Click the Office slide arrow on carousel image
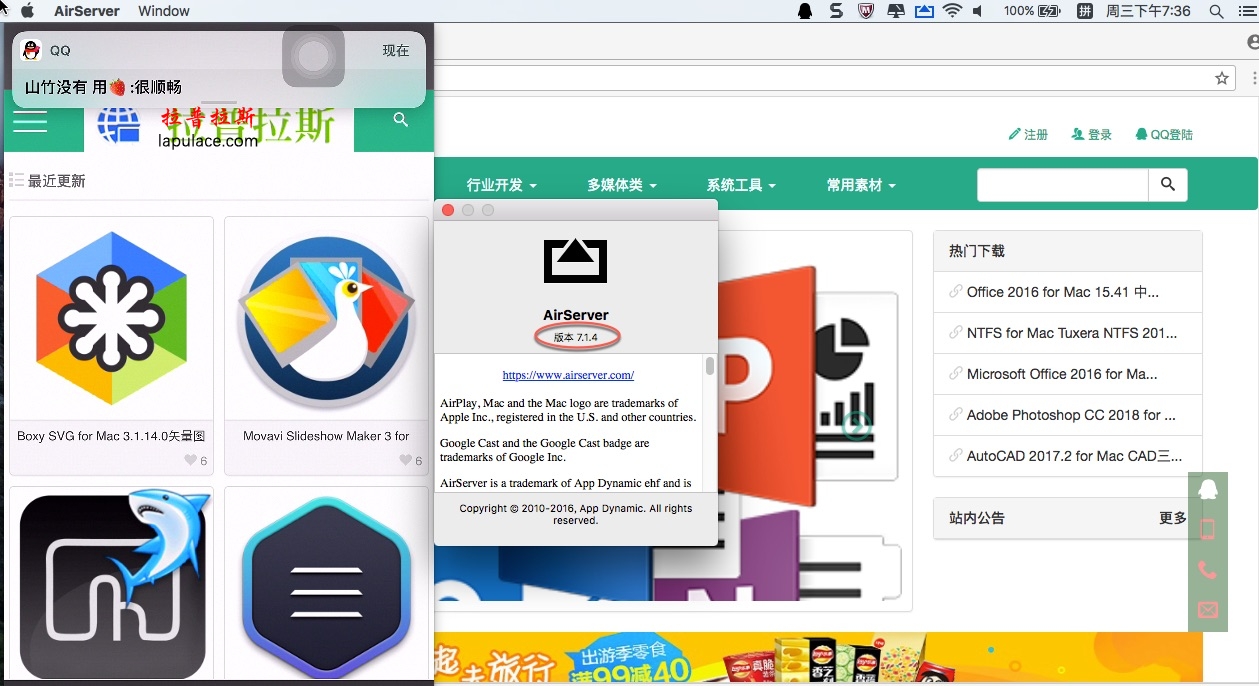Viewport: 1259px width, 686px height. pyautogui.click(x=857, y=427)
